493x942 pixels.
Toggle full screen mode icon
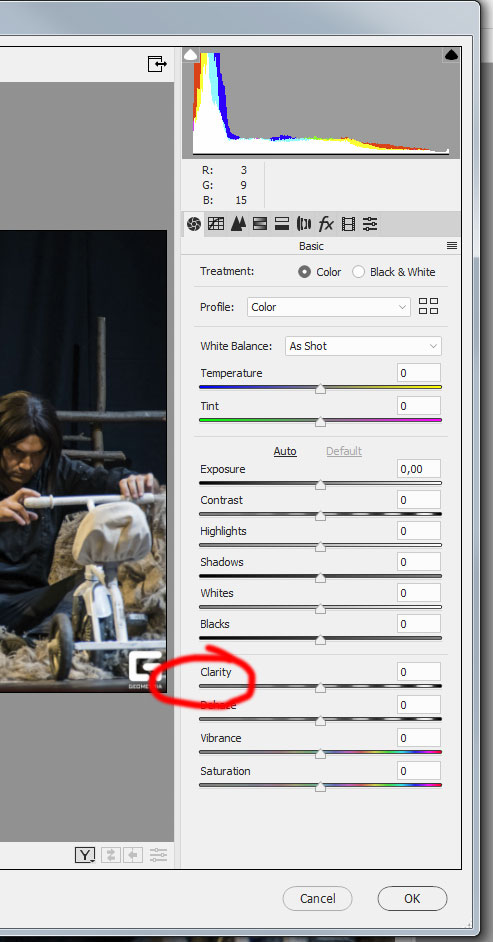pos(157,64)
